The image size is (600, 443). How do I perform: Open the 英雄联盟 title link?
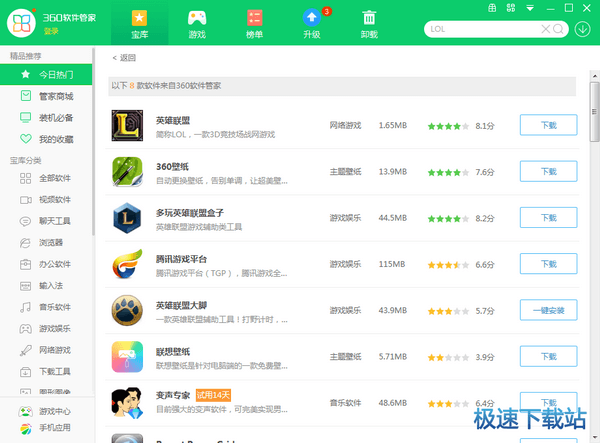click(173, 121)
